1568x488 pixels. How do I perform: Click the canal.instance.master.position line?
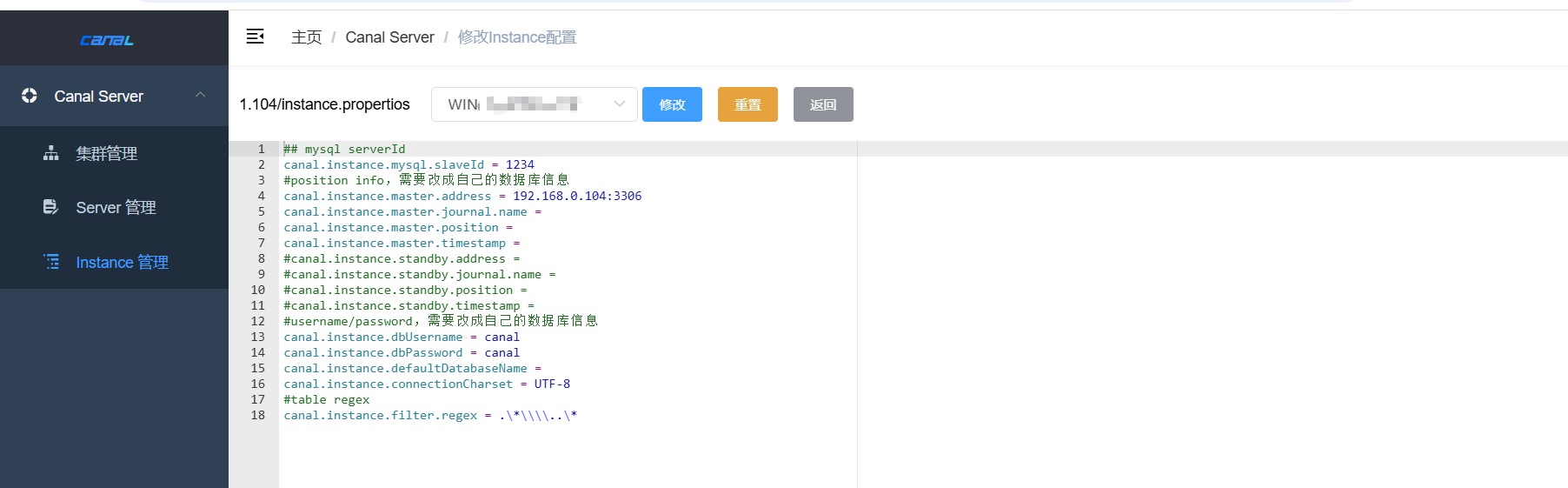pyautogui.click(x=398, y=227)
